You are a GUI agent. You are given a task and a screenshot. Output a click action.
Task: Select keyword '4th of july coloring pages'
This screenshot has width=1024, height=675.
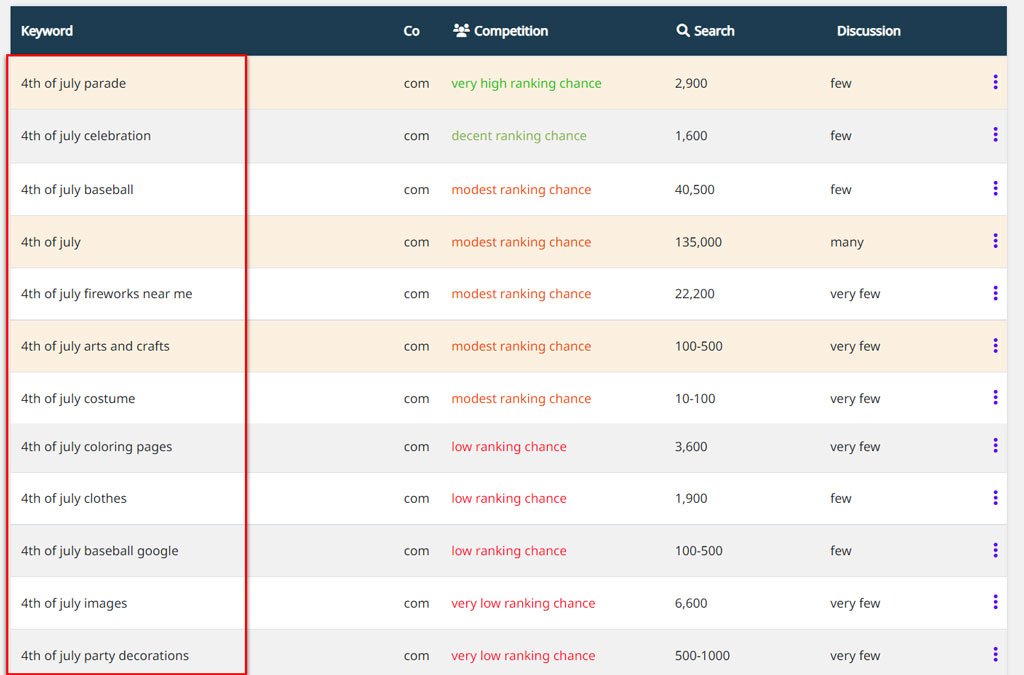pyautogui.click(x=97, y=447)
